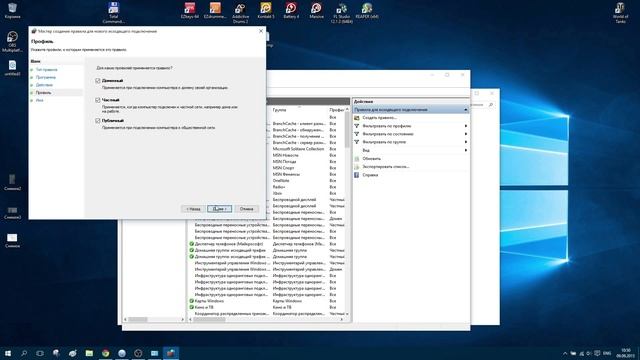Click funnel icon beside Фильтровать по состоянию
Image resolution: width=640 pixels, height=360 pixels.
tap(357, 134)
